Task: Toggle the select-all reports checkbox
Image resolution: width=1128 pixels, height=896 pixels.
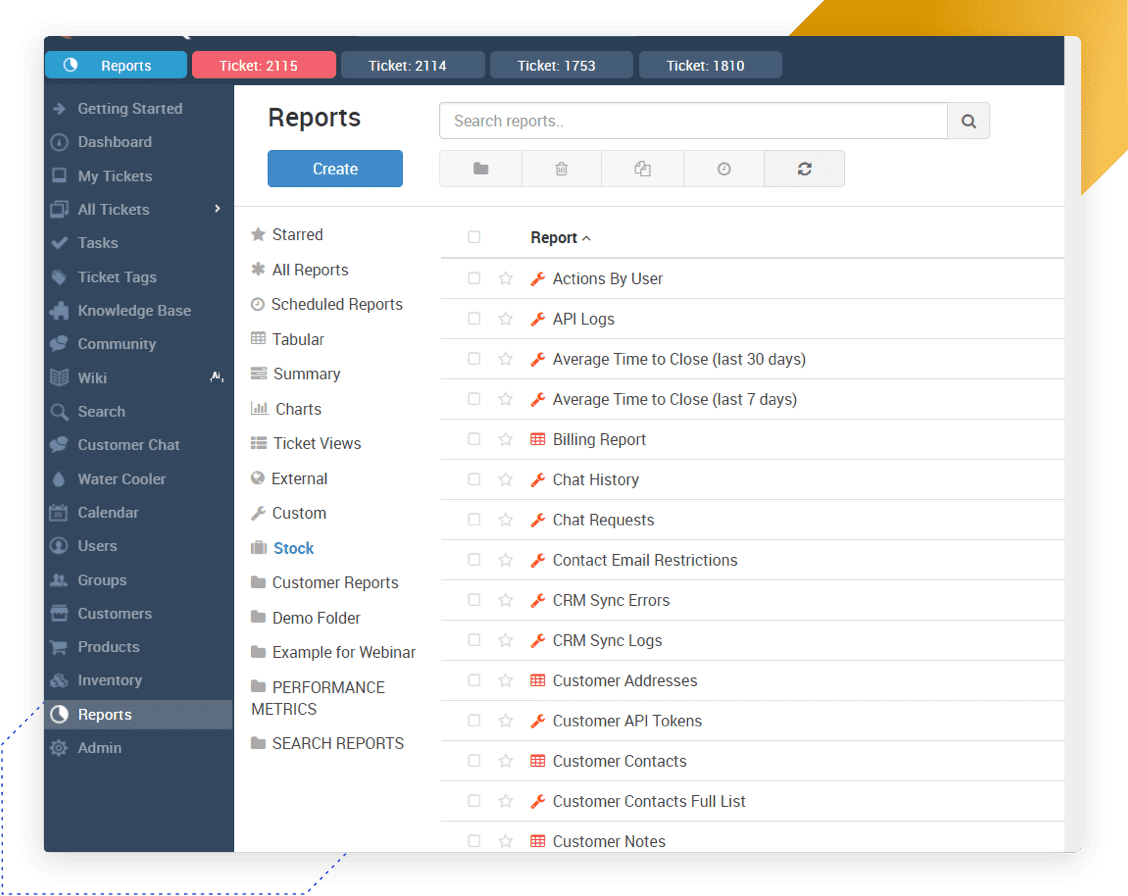Action: click(x=474, y=237)
